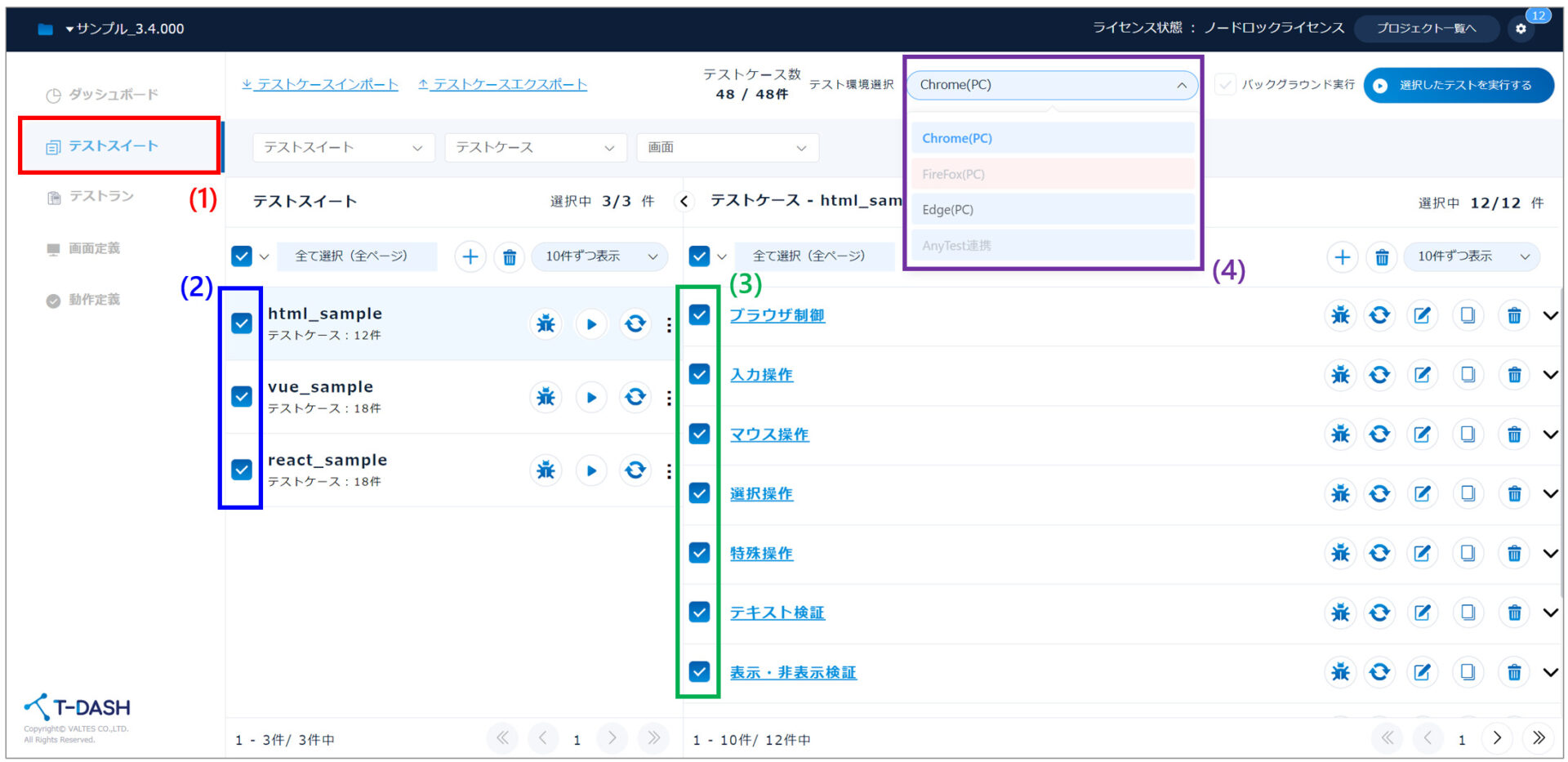
Task: Click the debug bug icon for html_sample
Action: point(546,324)
